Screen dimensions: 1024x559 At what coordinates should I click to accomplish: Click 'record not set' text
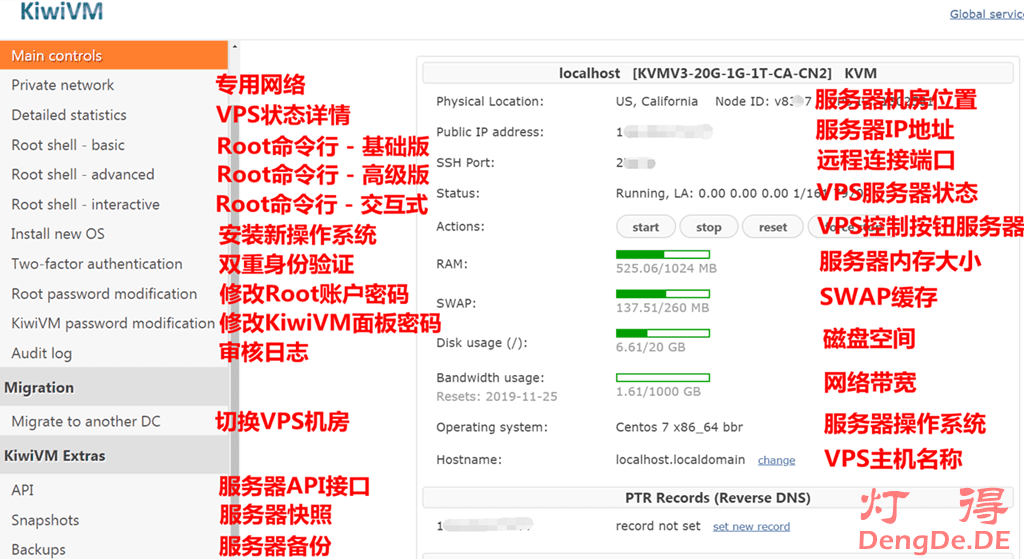(x=658, y=526)
